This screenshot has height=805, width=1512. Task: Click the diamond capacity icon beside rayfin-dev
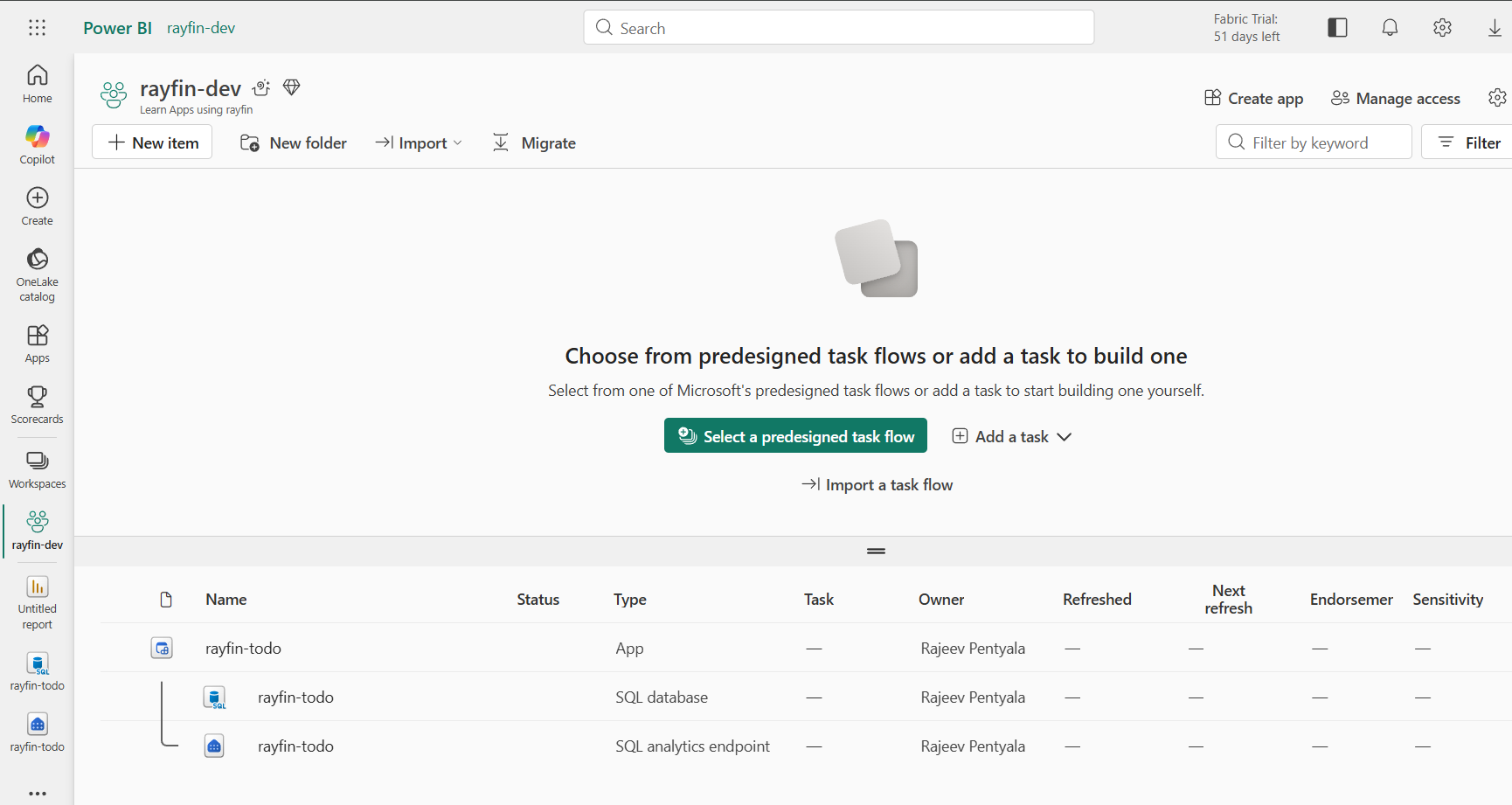[x=292, y=87]
